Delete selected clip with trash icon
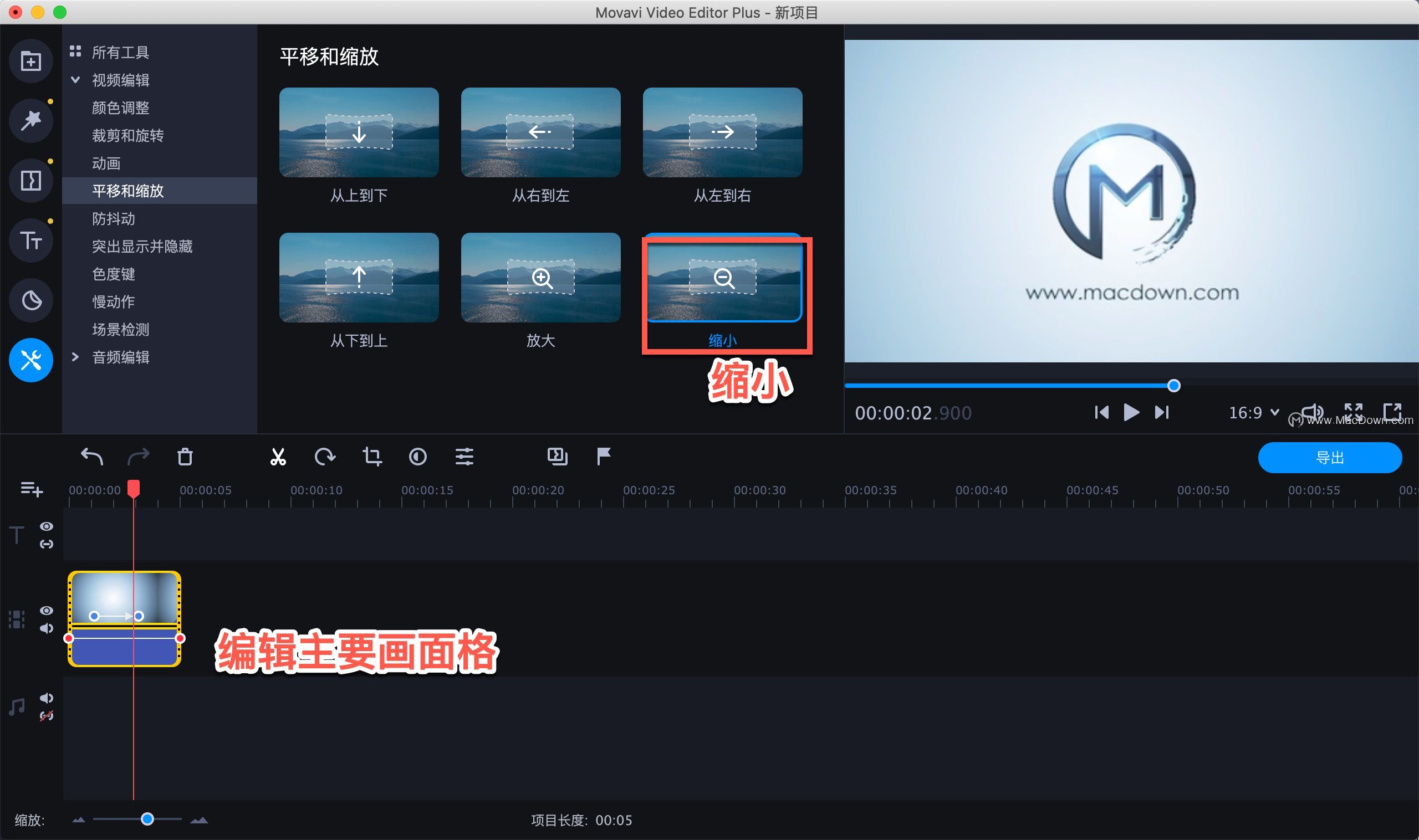The image size is (1419, 840). (185, 456)
